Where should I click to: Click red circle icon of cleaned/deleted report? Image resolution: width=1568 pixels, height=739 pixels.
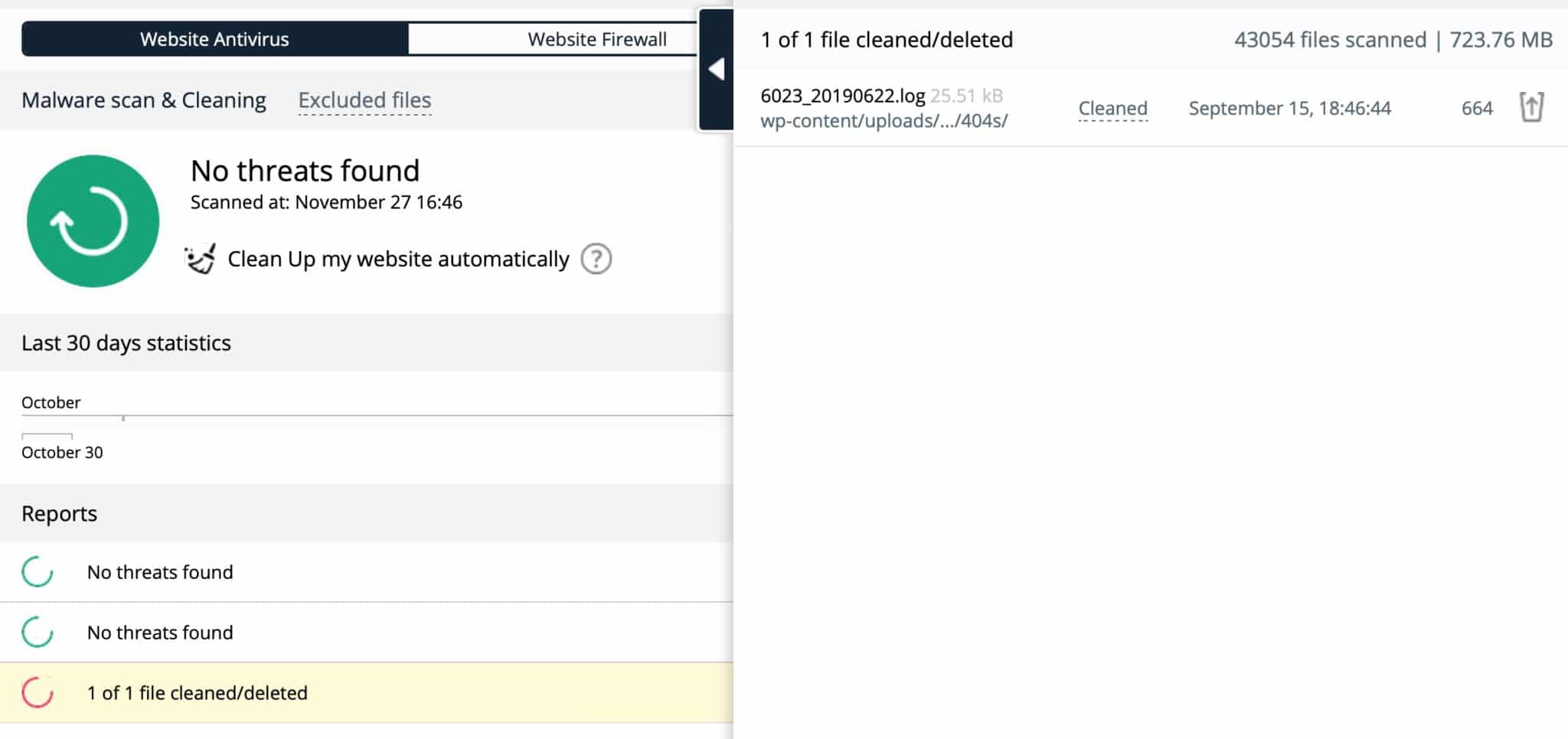[x=38, y=693]
